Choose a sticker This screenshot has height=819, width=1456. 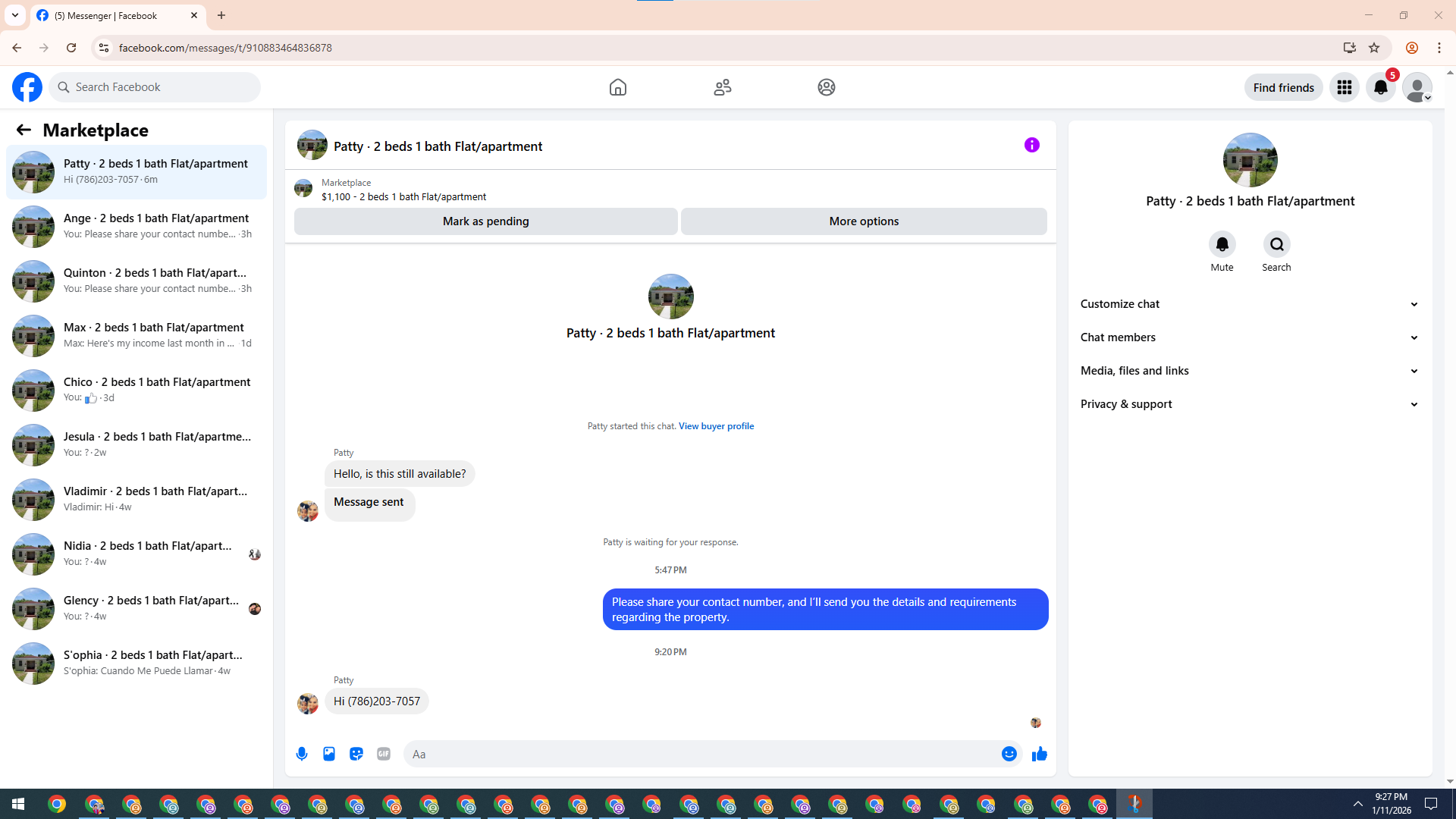coord(356,754)
